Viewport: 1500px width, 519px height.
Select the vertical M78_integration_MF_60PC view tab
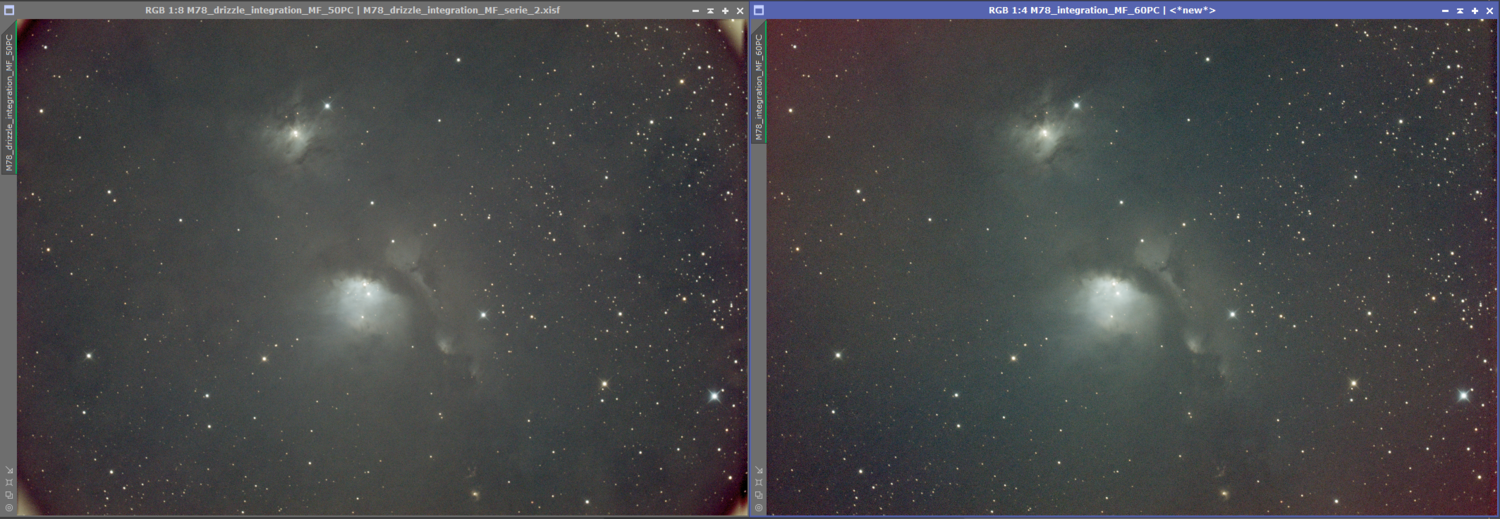(759, 82)
